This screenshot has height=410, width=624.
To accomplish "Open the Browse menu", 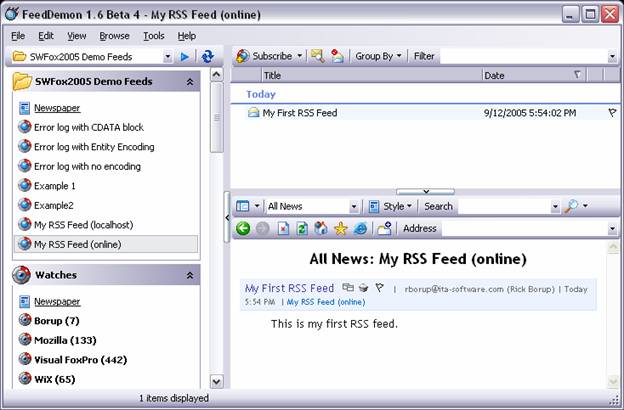I will tap(114, 36).
